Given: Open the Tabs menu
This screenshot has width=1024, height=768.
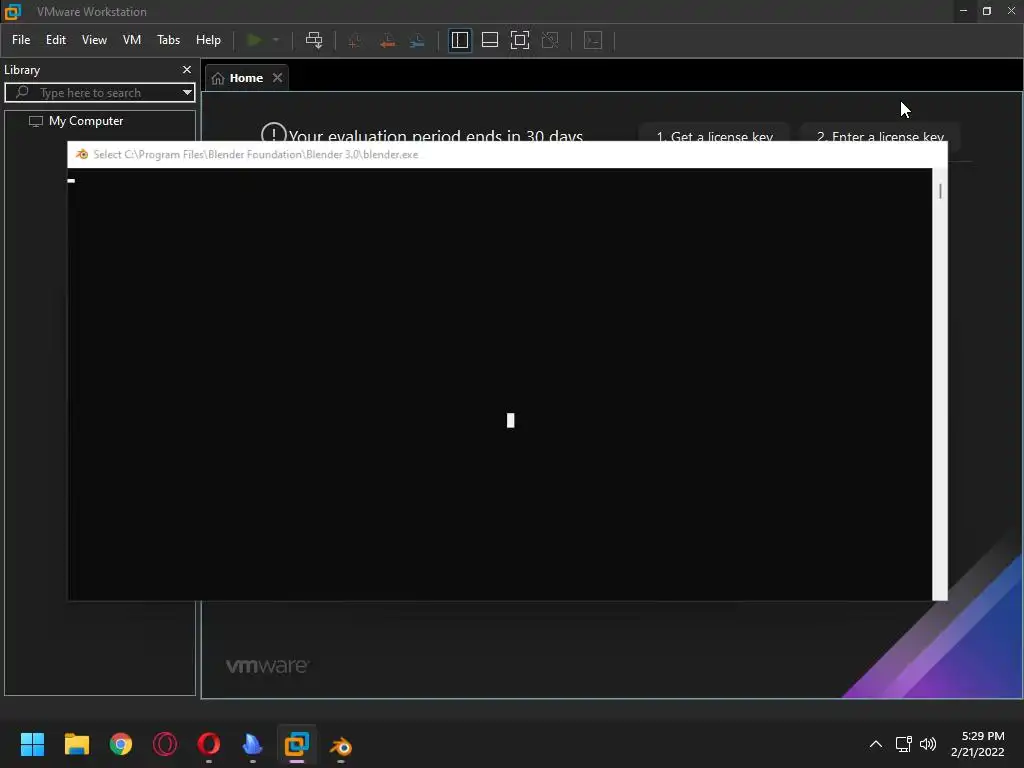Looking at the screenshot, I should (168, 40).
